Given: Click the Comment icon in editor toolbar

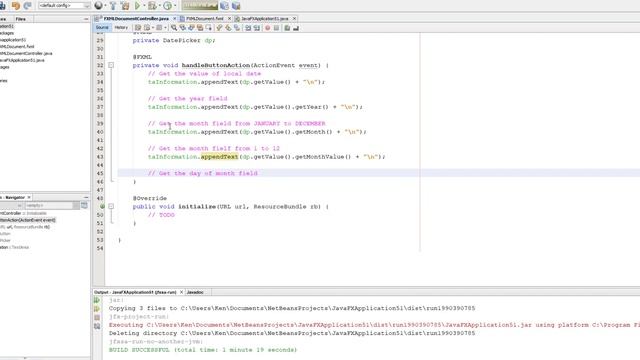Looking at the screenshot, I should [x=287, y=28].
